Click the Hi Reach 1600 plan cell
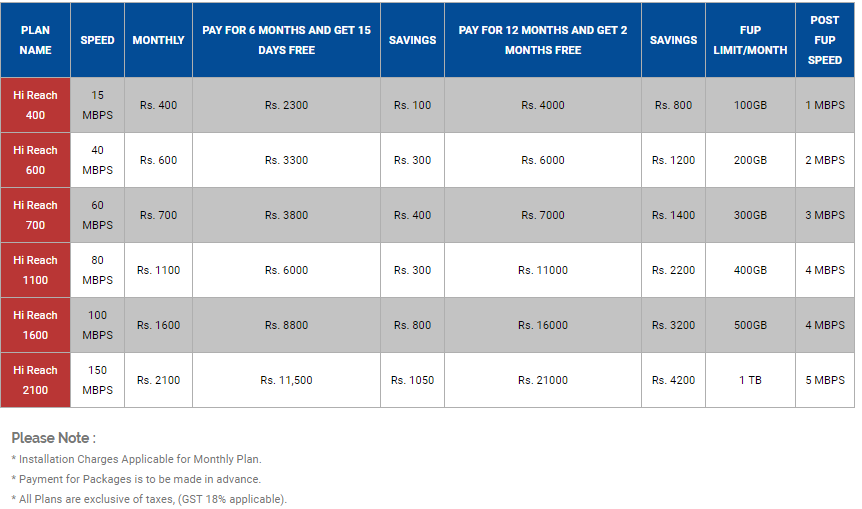This screenshot has width=862, height=509. click(35, 325)
